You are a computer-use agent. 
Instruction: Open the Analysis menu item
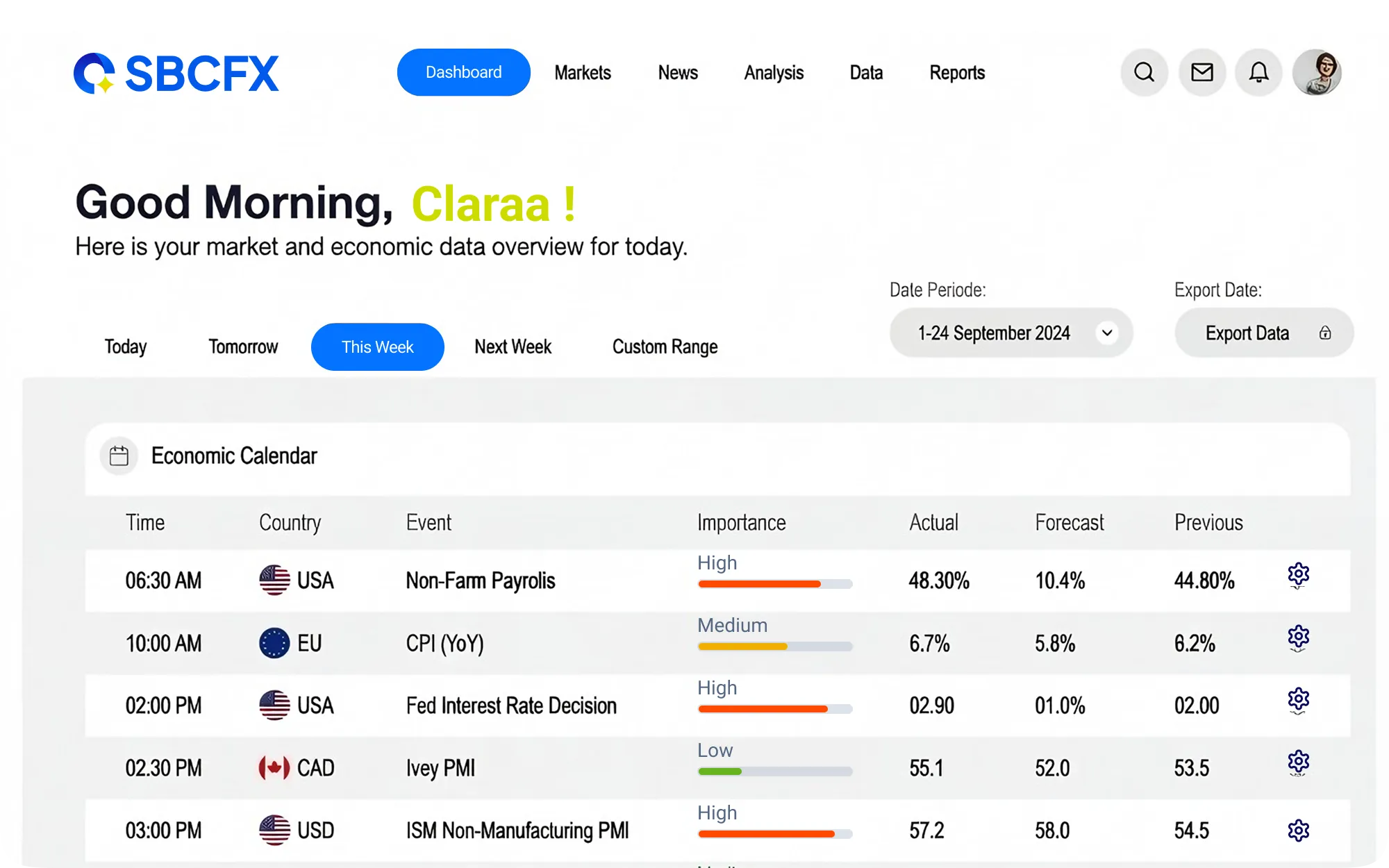pos(774,73)
